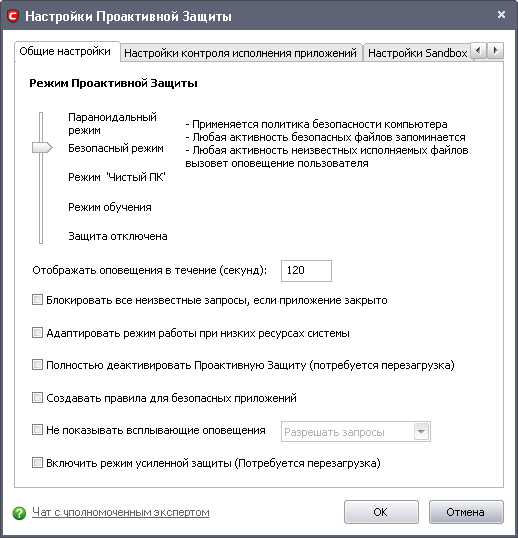Viewport: 518px width, 538px height.
Task: Click the green help question mark icon
Action: click(19, 513)
